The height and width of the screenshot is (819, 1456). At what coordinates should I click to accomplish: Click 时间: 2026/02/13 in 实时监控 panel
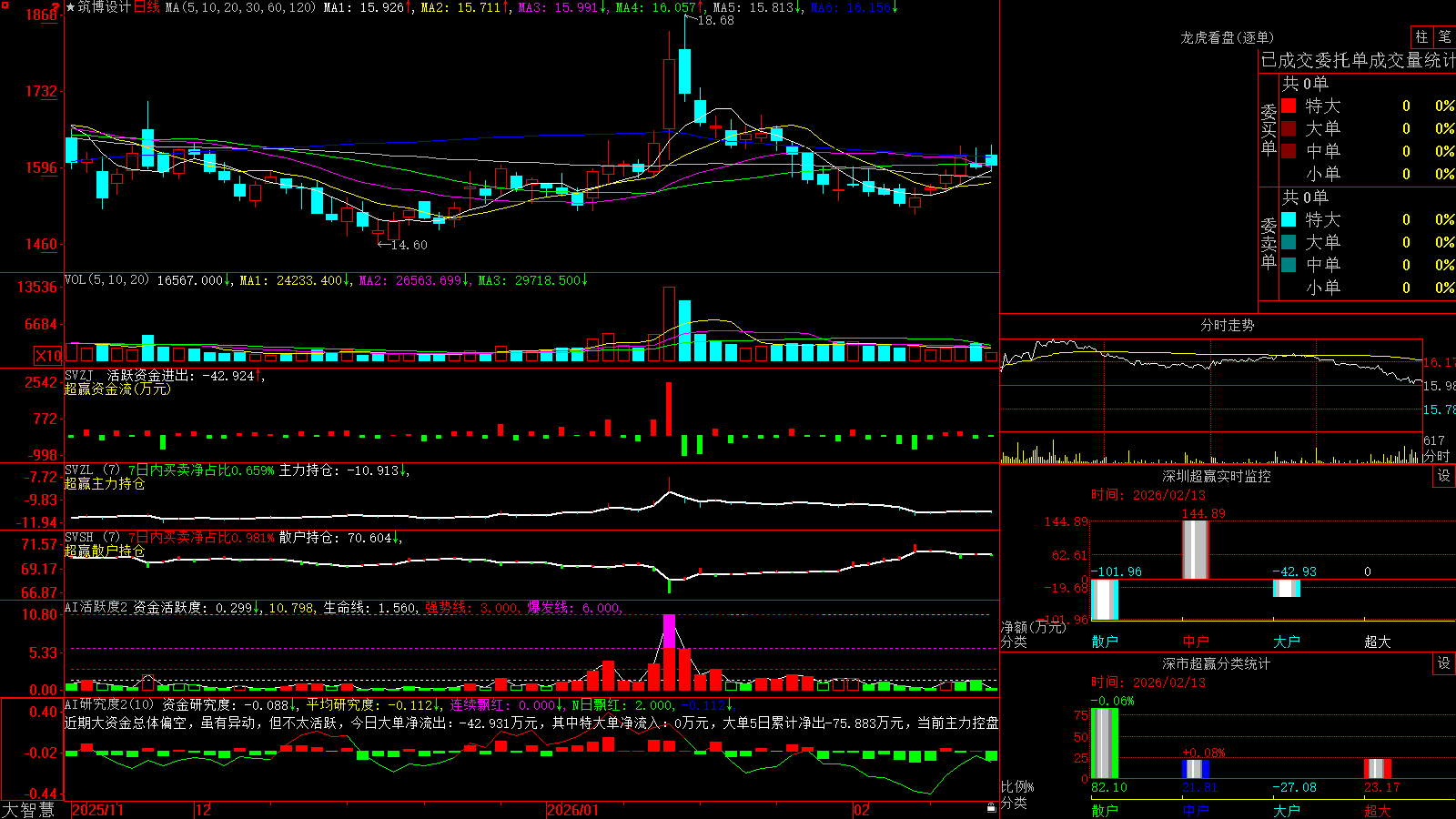[1148, 495]
